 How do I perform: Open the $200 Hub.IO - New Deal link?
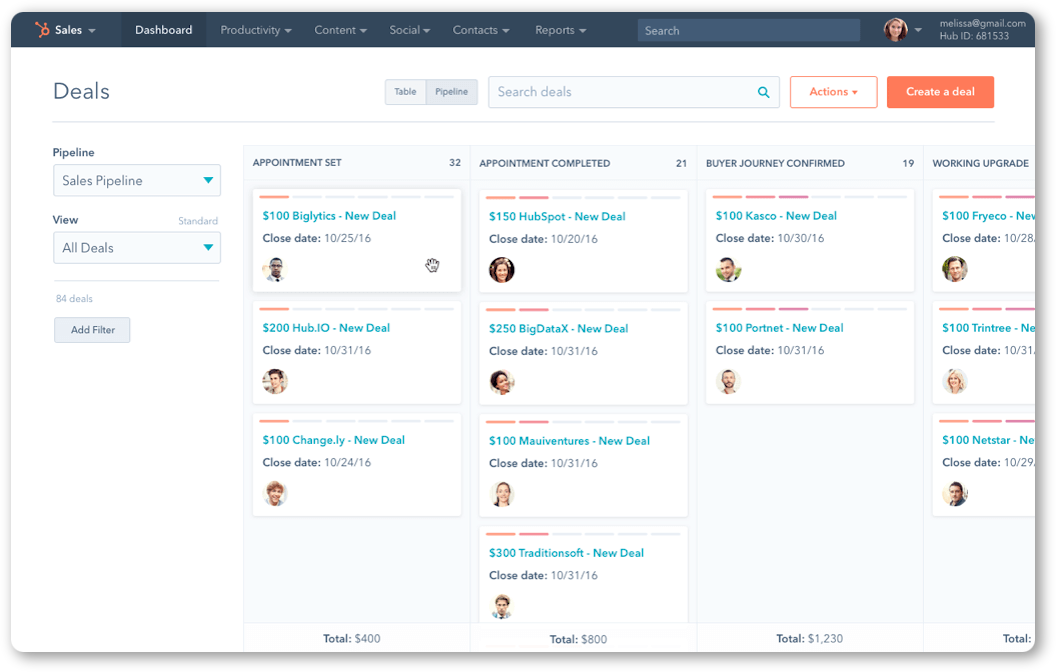click(326, 328)
